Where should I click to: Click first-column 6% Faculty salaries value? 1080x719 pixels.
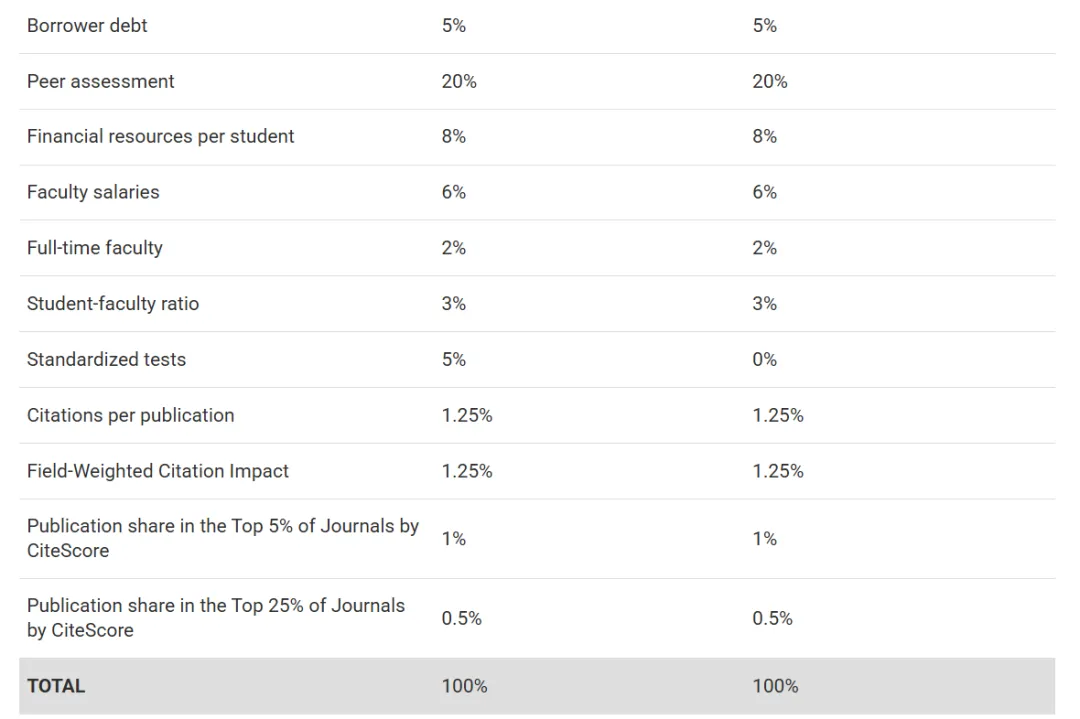tap(454, 192)
